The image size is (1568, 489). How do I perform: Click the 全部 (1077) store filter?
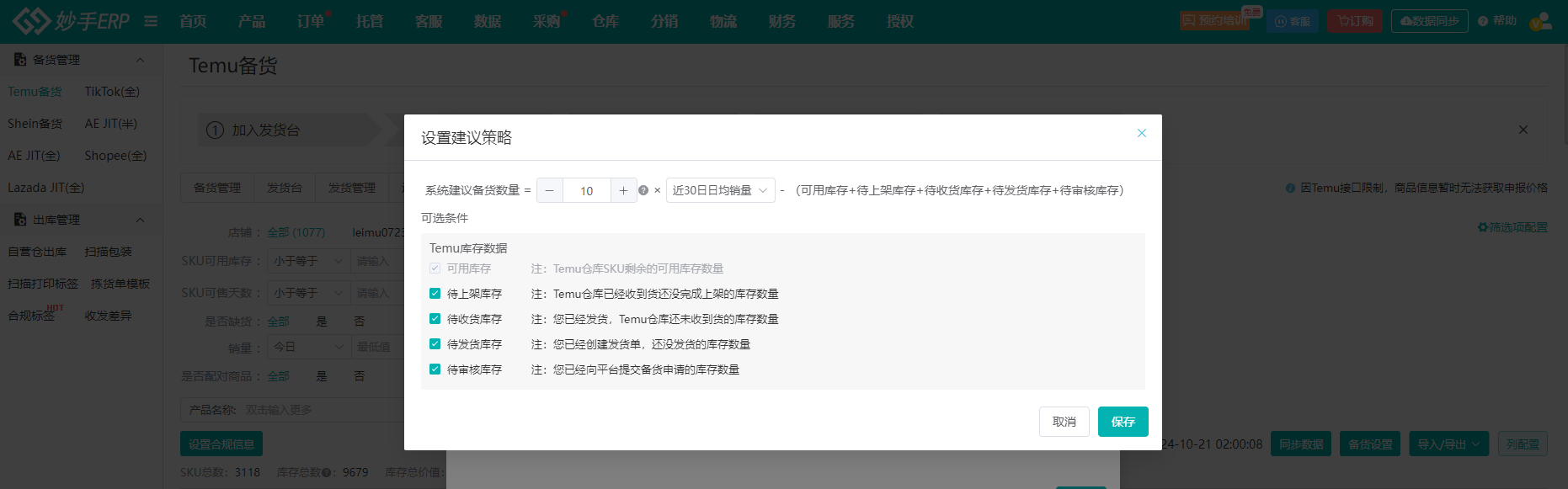[x=296, y=232]
